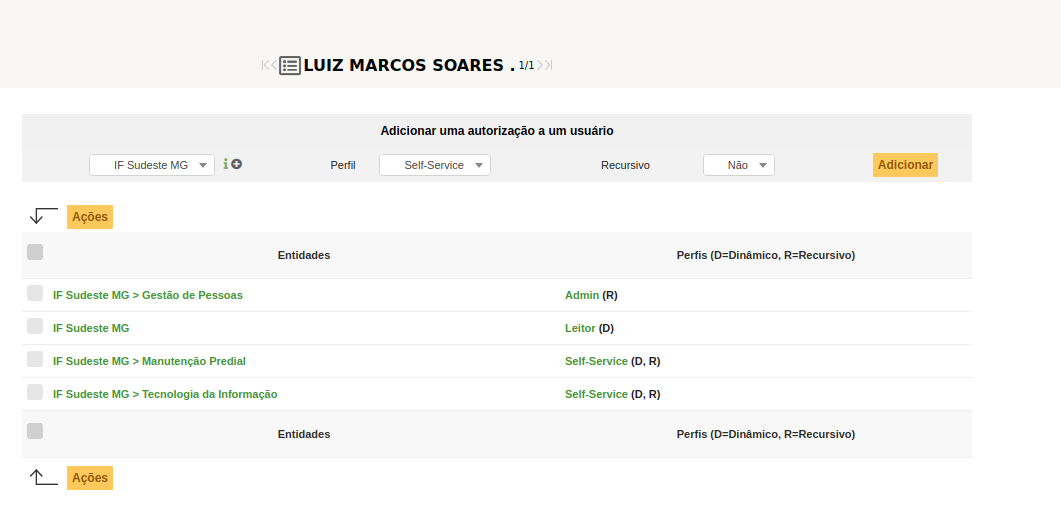Image resolution: width=1061 pixels, height=525 pixels.
Task: Toggle the select-all checkbox in table header
Action: coord(35,253)
